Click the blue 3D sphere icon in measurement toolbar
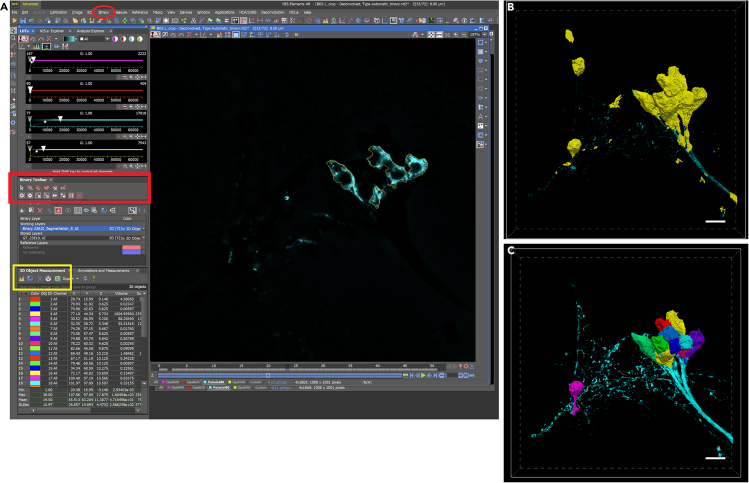This screenshot has height=483, width=749. point(30,279)
